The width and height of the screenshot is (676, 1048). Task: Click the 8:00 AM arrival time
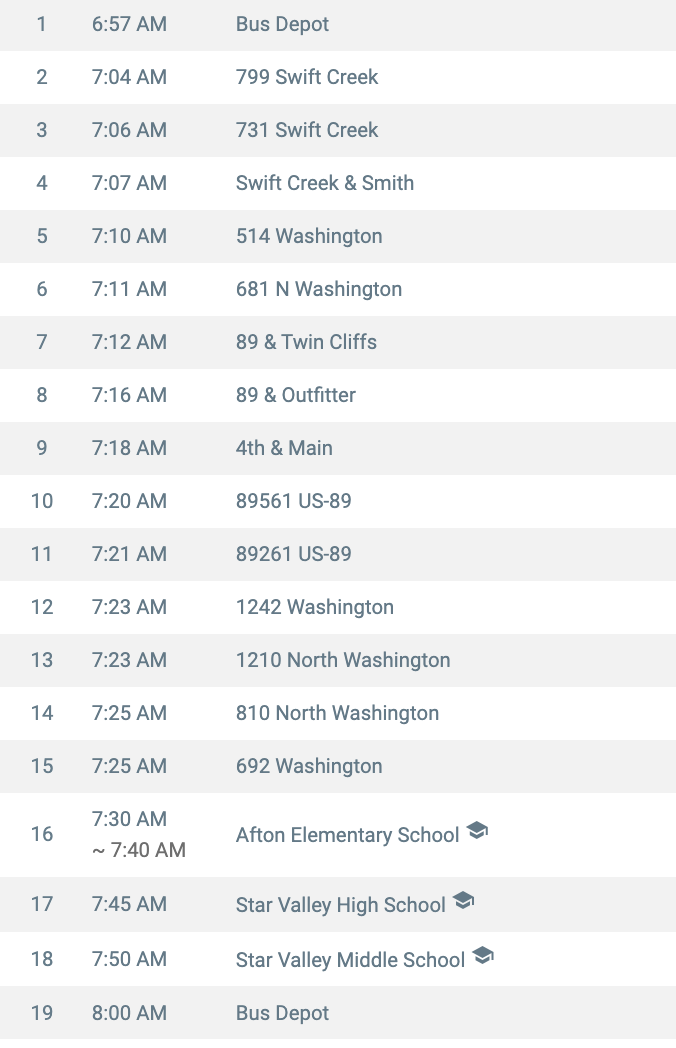click(129, 1013)
